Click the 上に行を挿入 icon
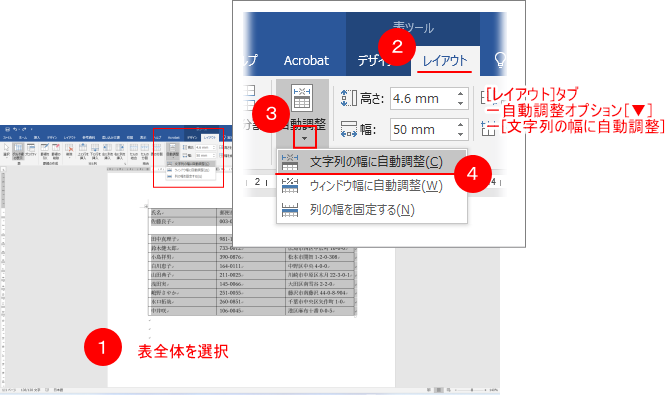 click(83, 147)
